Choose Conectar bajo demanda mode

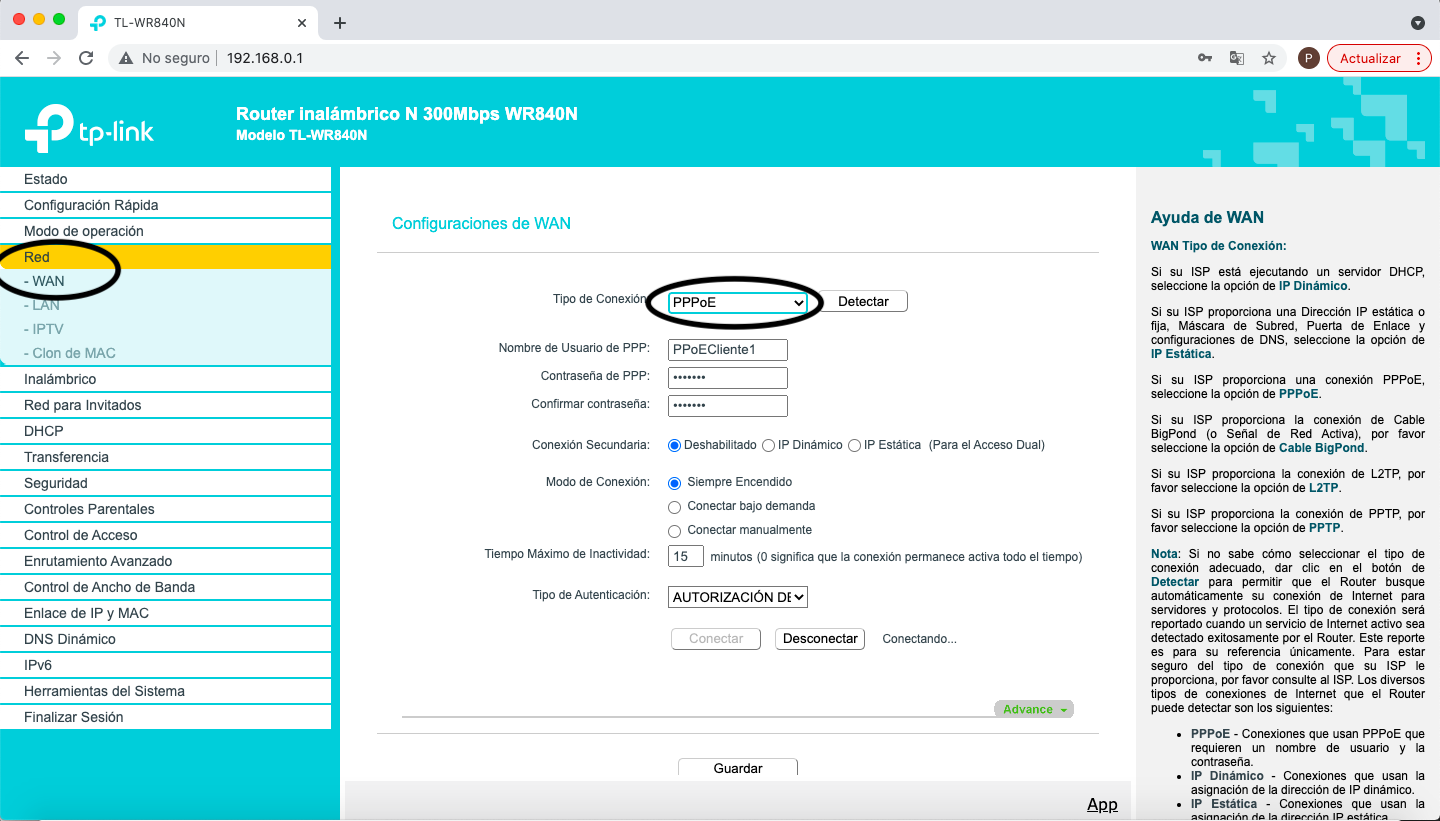click(x=675, y=507)
